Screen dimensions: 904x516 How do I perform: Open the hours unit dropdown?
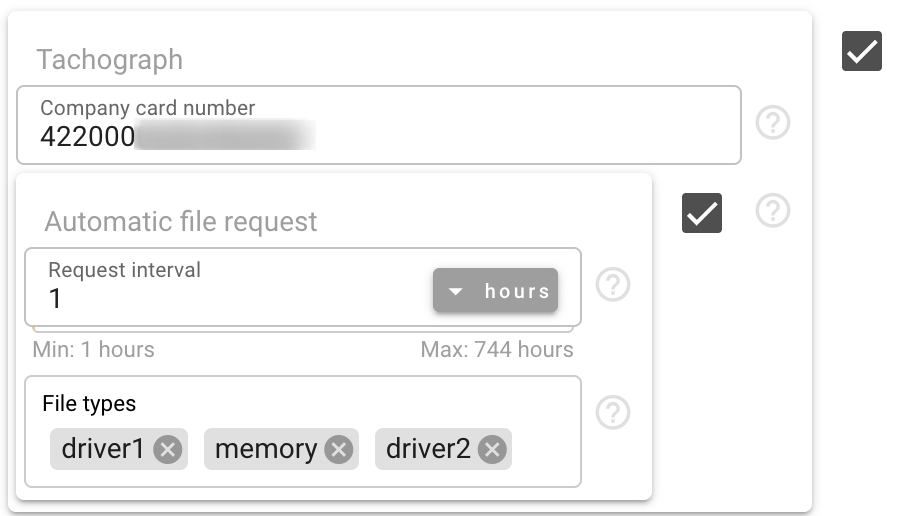point(495,291)
